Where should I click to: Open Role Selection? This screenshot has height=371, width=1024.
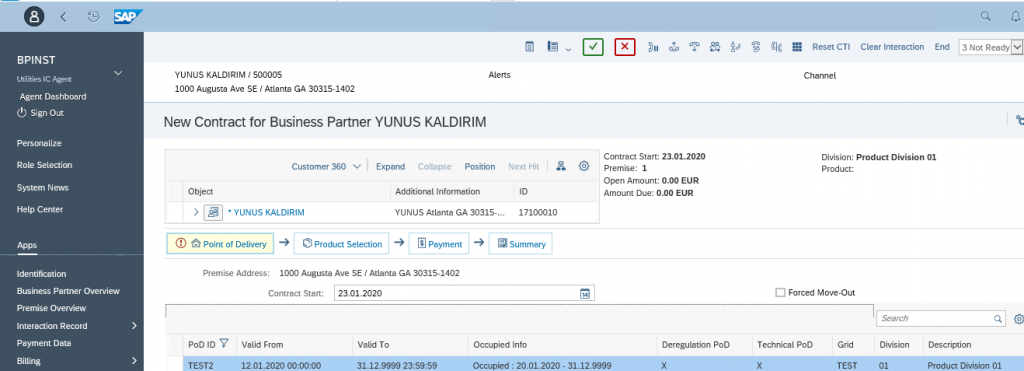[x=44, y=165]
